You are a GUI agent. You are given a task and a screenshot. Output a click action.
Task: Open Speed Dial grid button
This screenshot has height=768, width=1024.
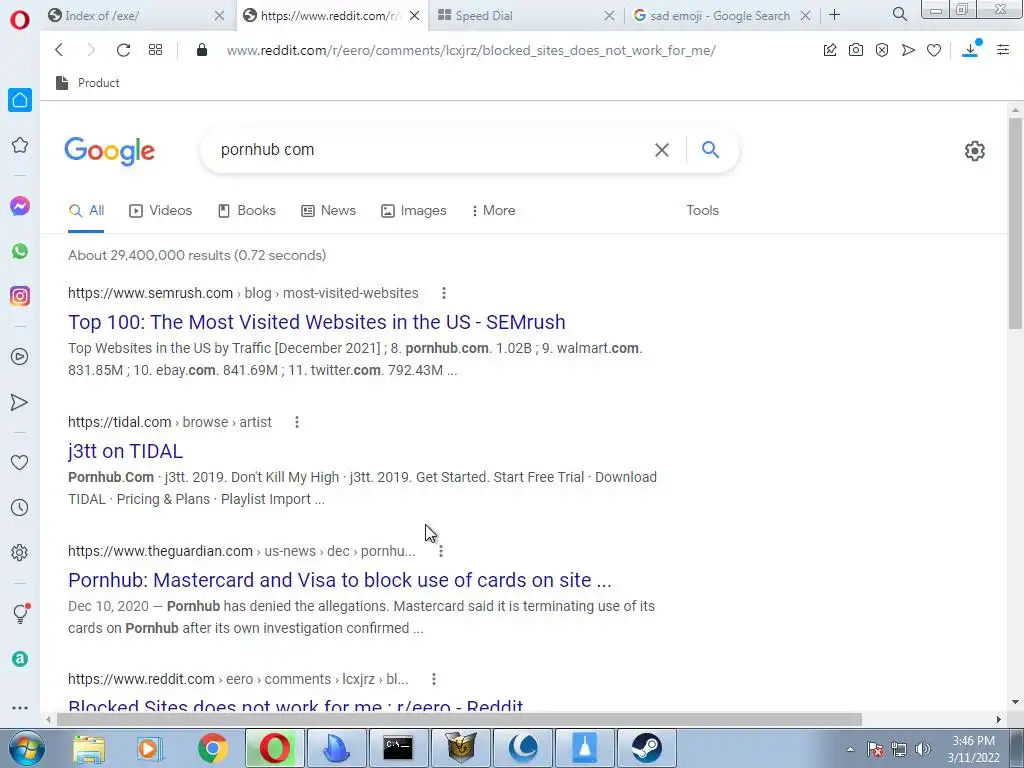155,50
